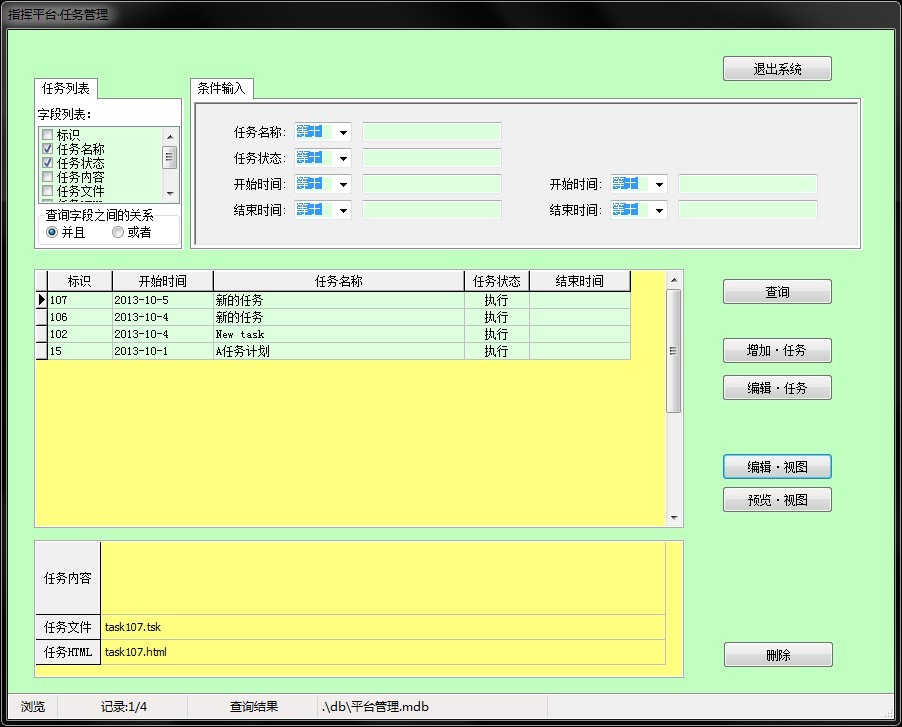Click field list scrollbar thumb
The height and width of the screenshot is (727, 902).
pyautogui.click(x=170, y=157)
